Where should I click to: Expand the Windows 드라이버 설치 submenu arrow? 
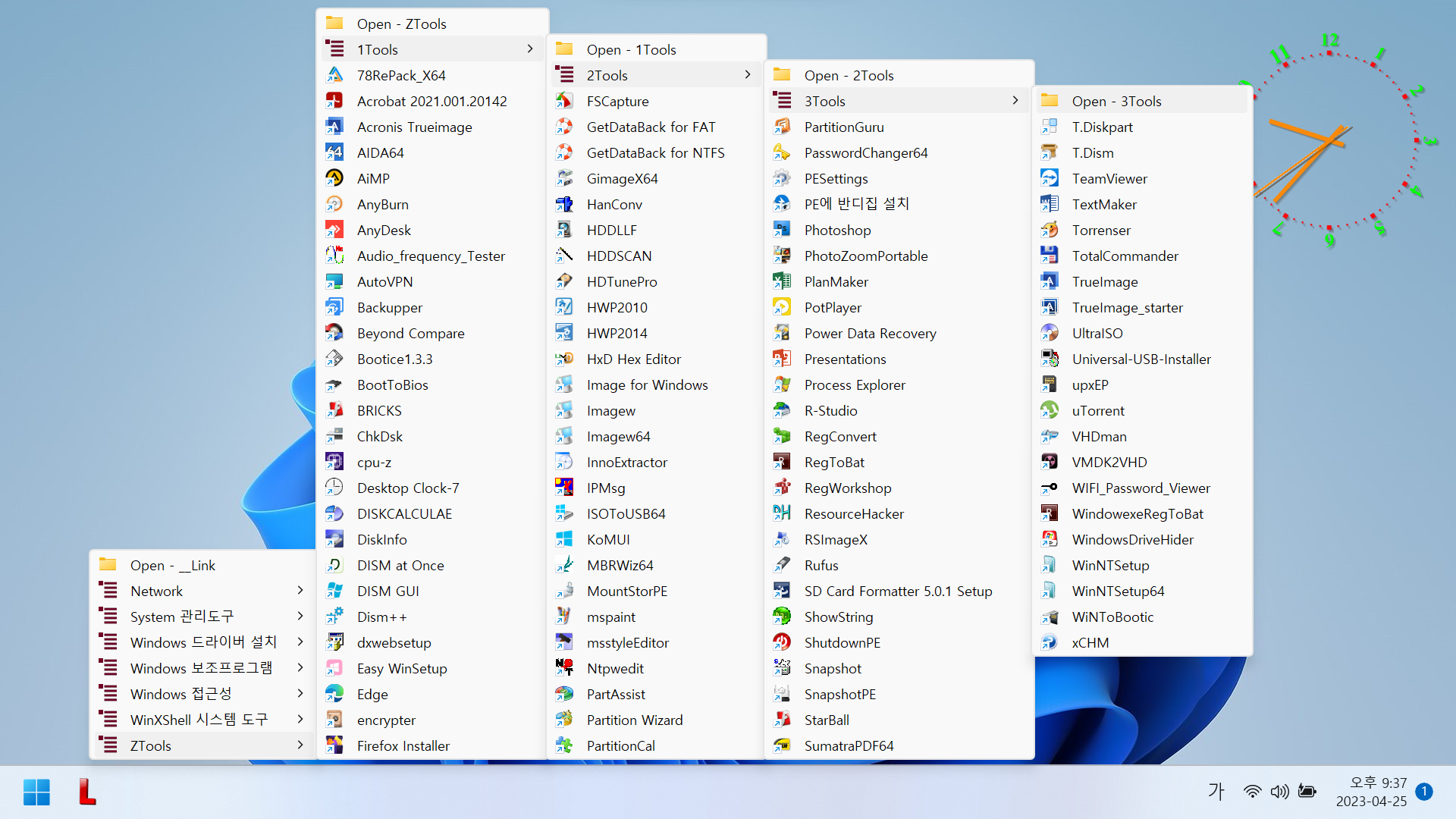(x=300, y=642)
